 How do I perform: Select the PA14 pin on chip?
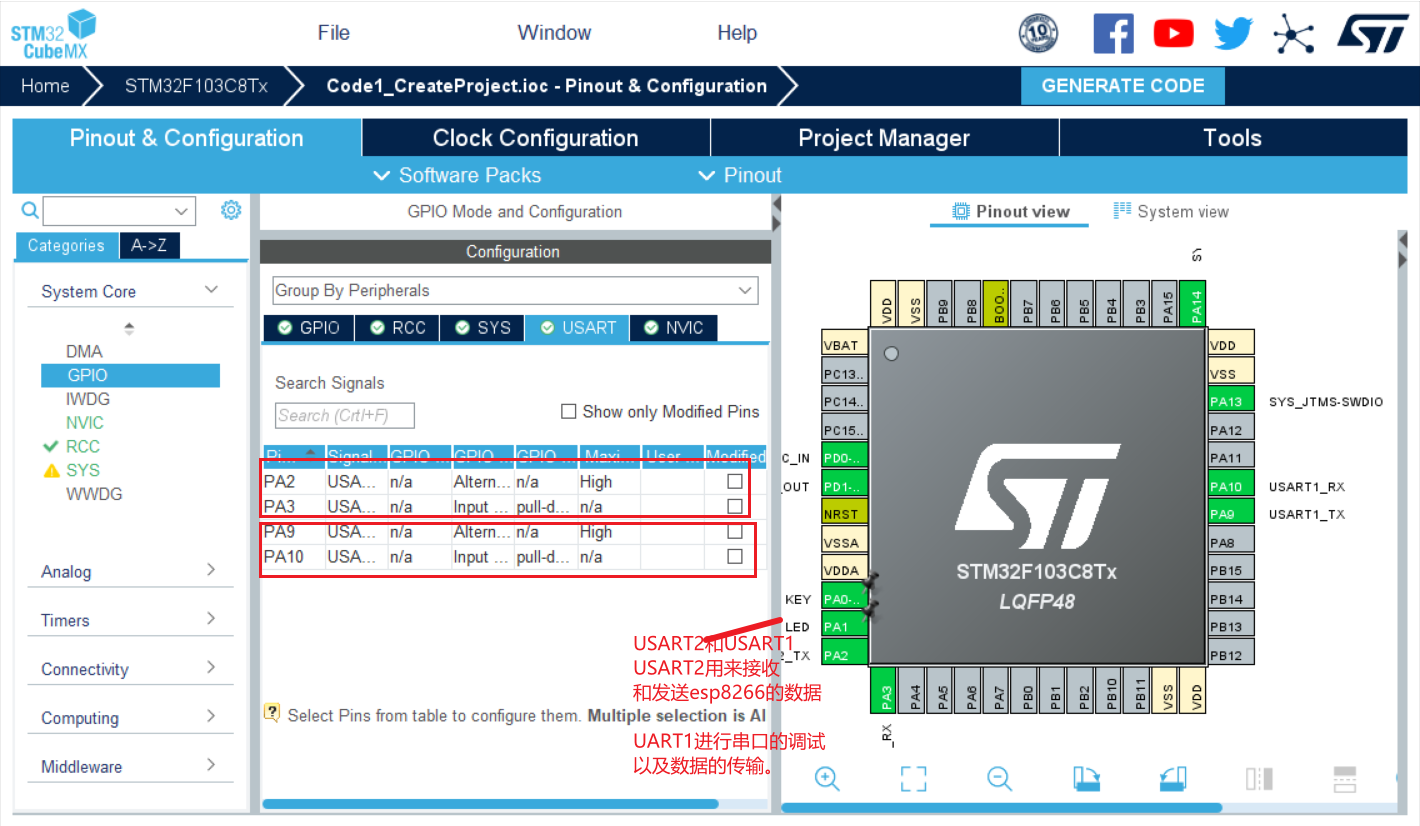(1194, 304)
